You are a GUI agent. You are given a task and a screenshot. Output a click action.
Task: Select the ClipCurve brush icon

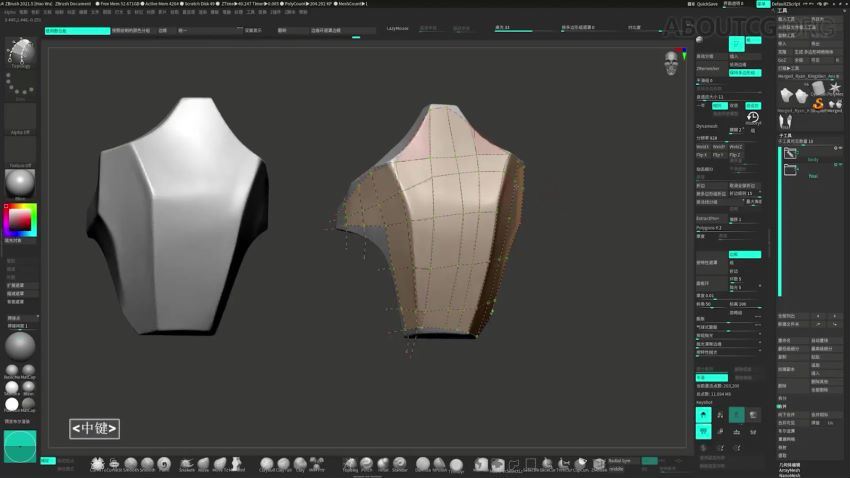(581, 464)
